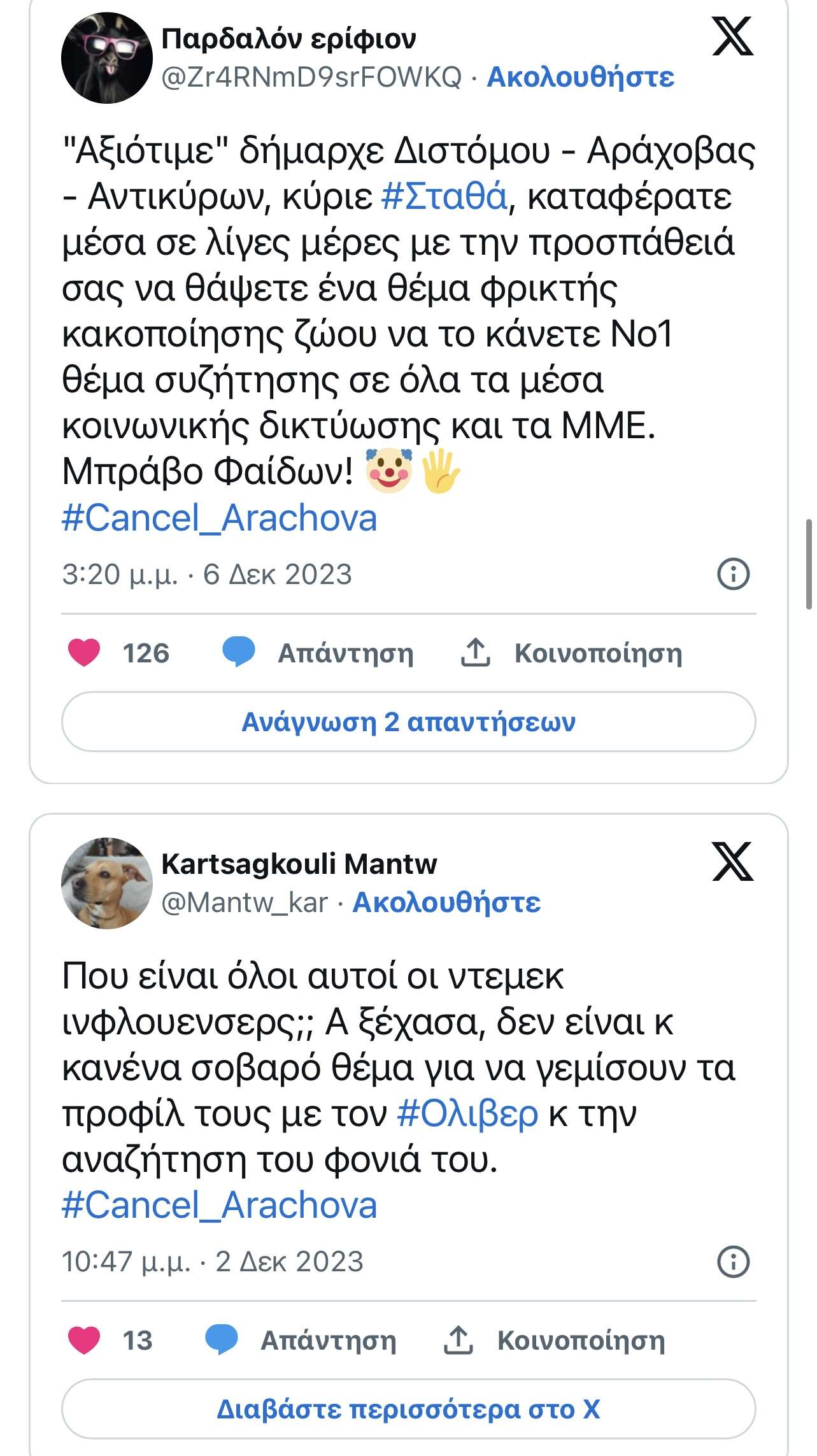Click reply bubble icon on first tweet
The image size is (817, 1456).
click(239, 653)
